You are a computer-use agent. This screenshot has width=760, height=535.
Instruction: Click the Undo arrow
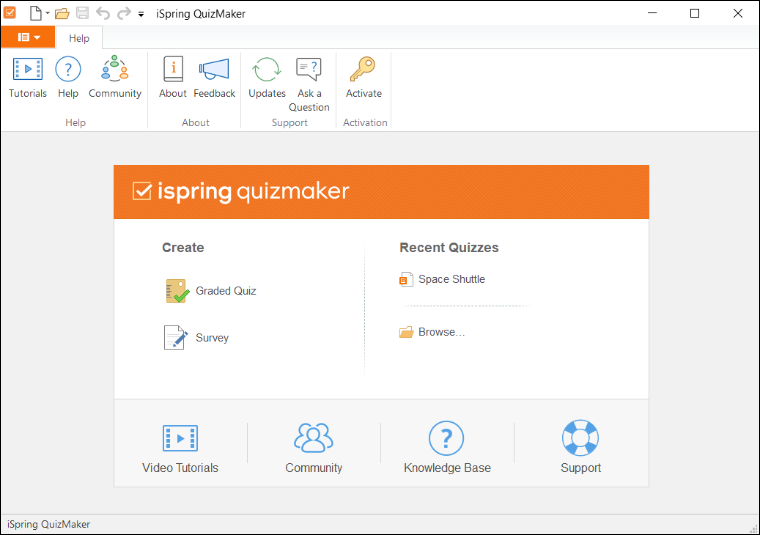coord(103,13)
